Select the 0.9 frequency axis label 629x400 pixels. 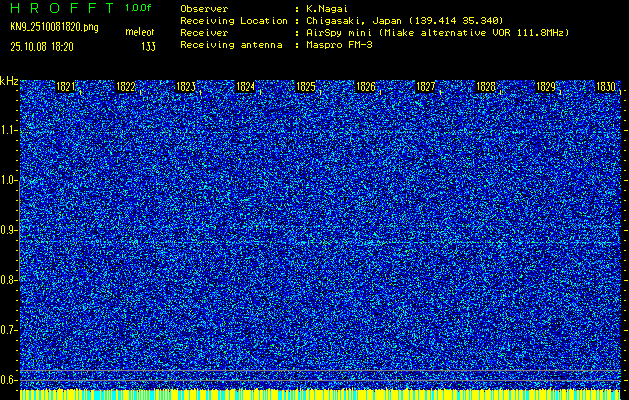9,230
